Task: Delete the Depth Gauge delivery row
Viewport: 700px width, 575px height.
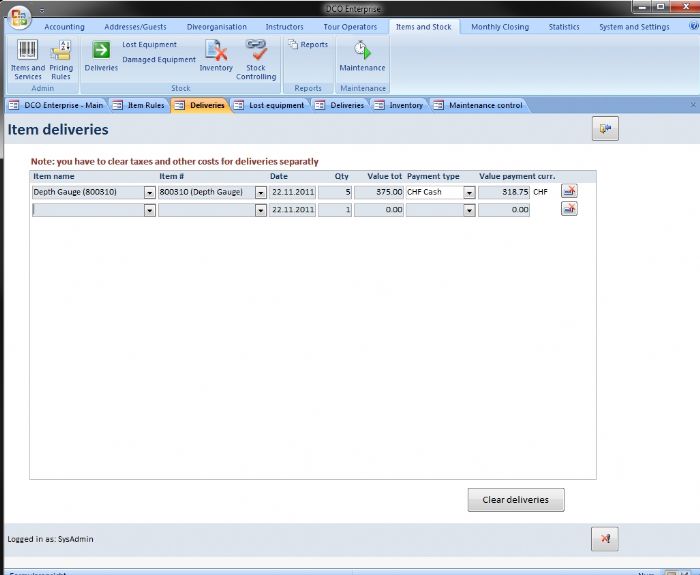Action: (x=569, y=191)
